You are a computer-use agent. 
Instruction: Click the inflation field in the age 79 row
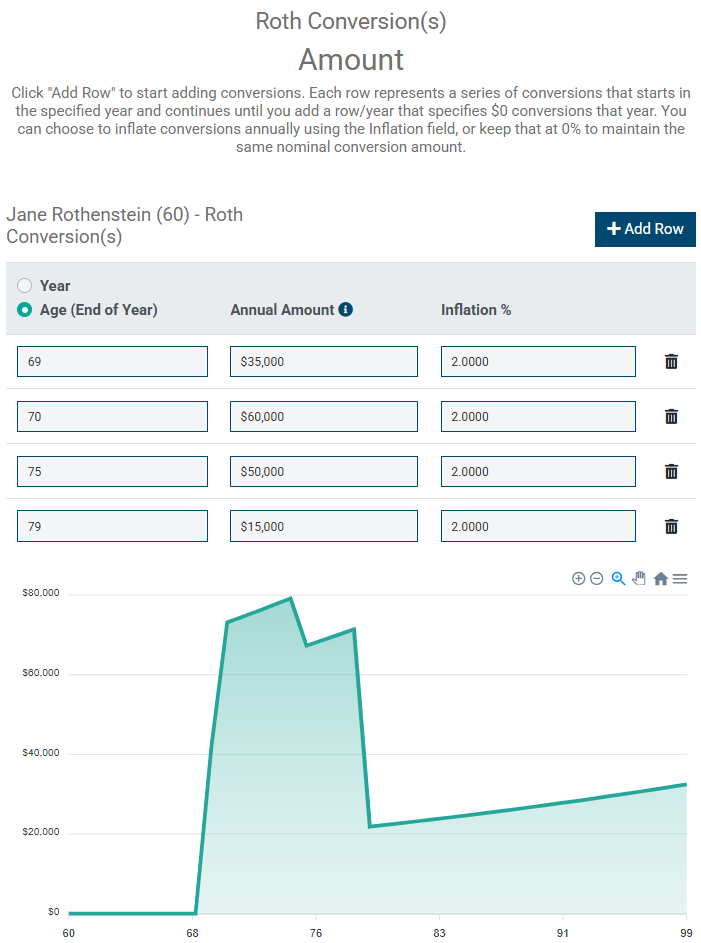tap(538, 526)
